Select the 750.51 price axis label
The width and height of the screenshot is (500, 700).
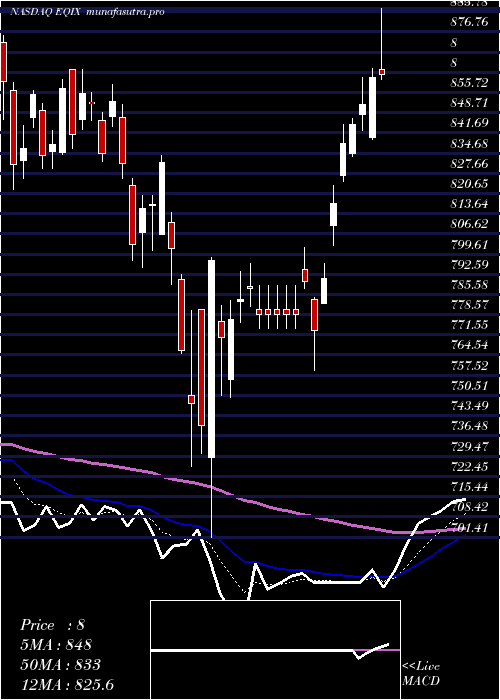(469, 385)
